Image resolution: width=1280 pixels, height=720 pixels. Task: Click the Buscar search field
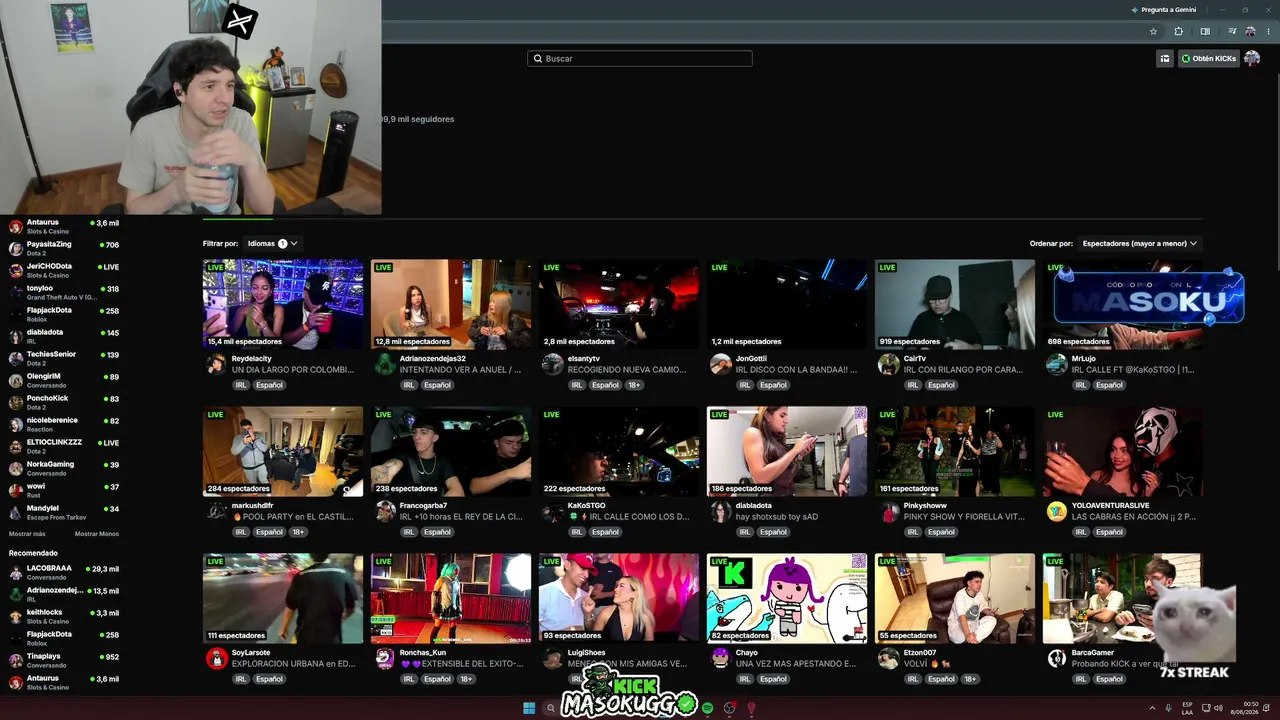click(x=640, y=58)
